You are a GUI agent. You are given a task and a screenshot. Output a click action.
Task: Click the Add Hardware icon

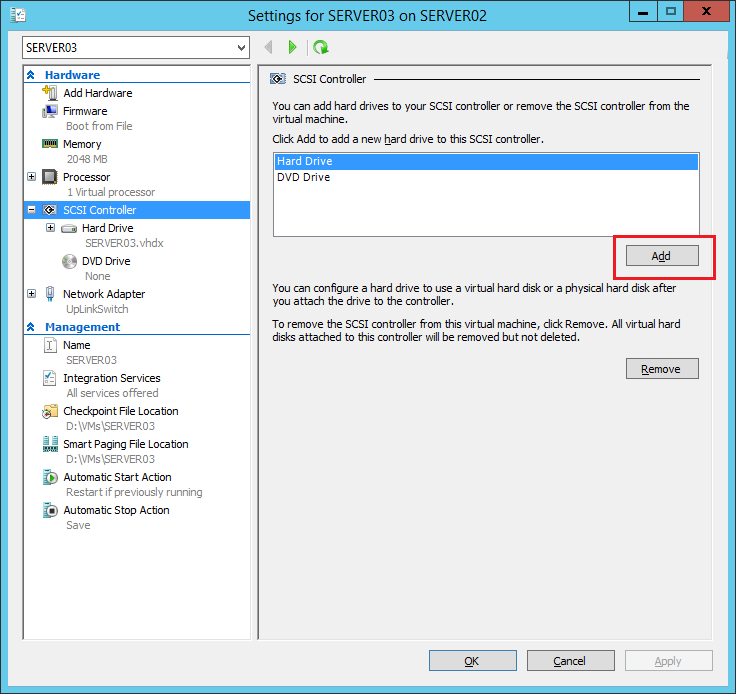point(50,92)
